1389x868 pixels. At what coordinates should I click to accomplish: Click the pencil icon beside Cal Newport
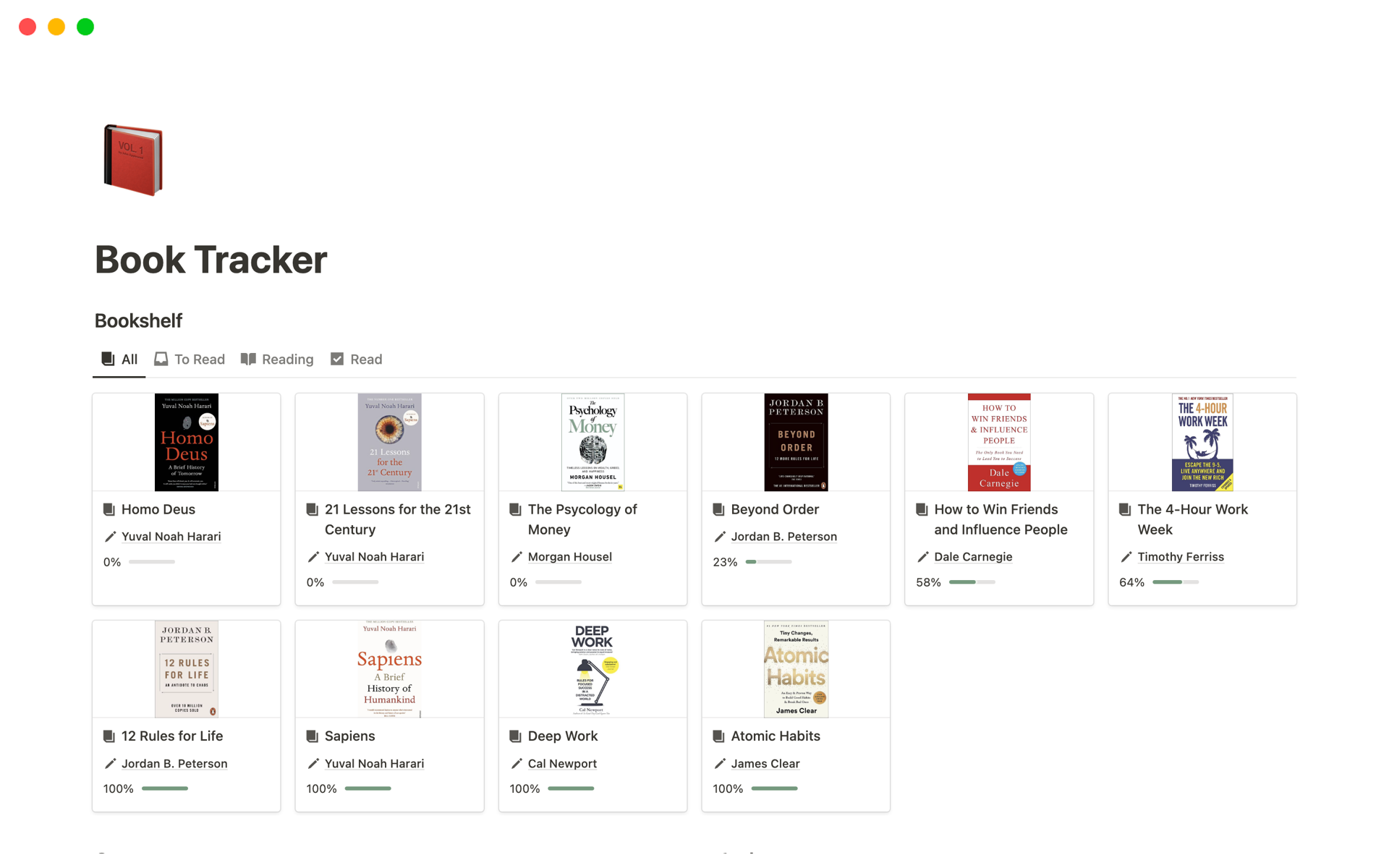coord(517,764)
